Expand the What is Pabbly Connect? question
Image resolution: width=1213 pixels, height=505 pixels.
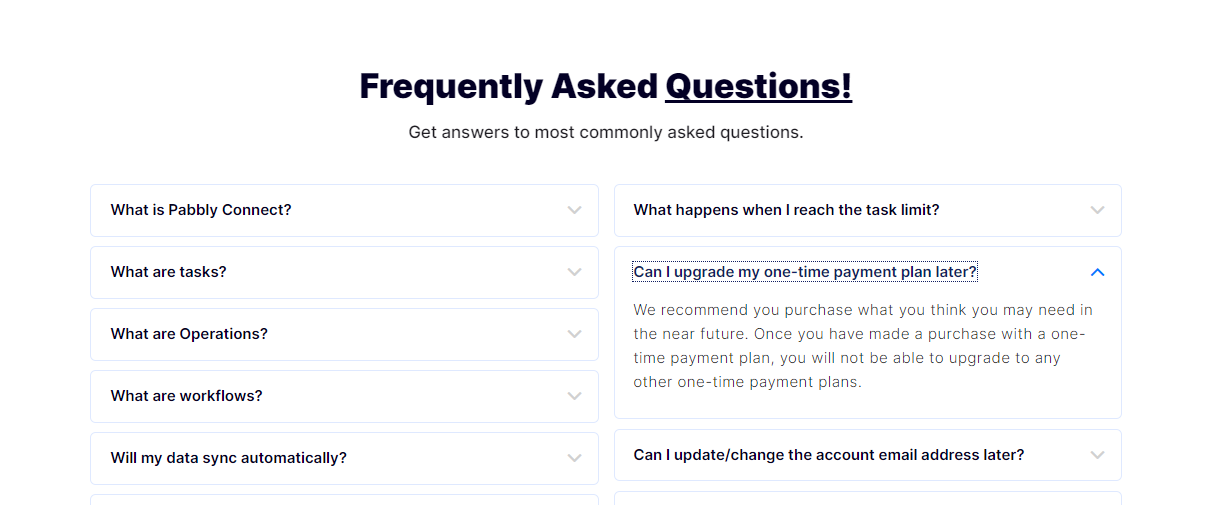pos(344,210)
